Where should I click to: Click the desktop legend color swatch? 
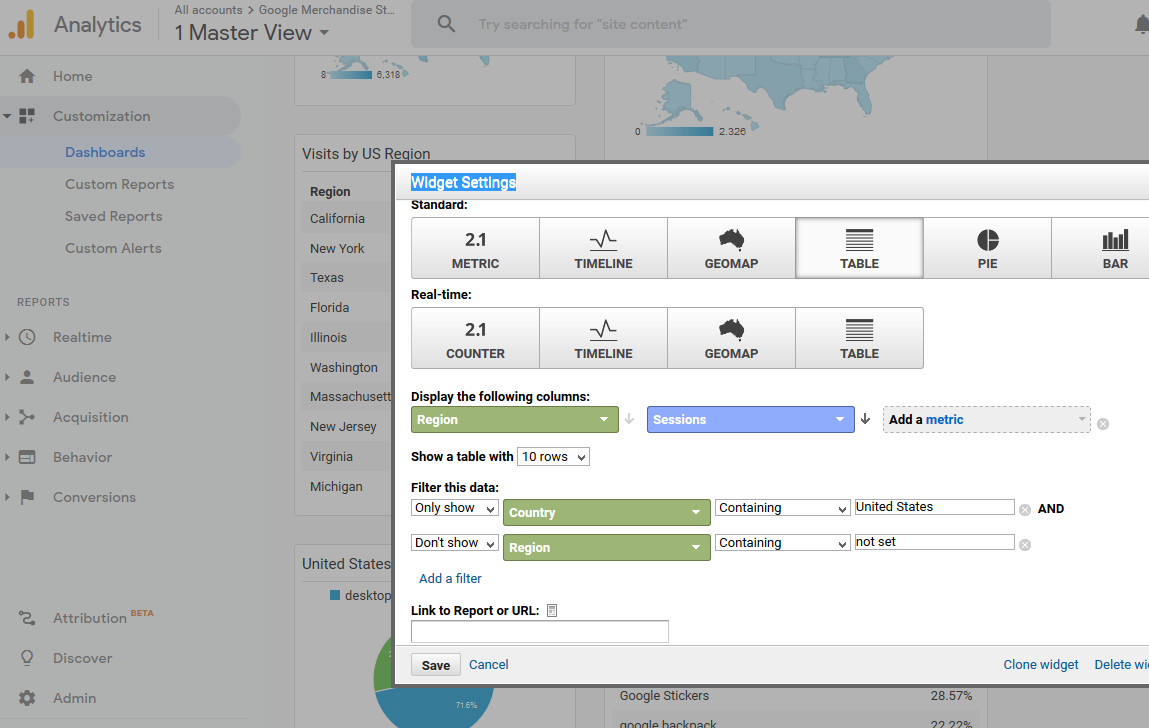click(x=335, y=595)
